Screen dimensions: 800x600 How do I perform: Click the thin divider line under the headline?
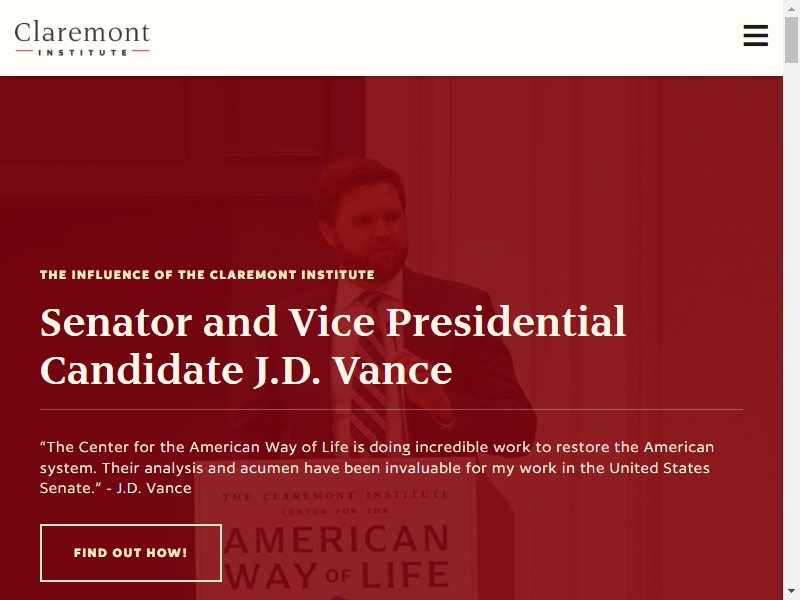391,409
